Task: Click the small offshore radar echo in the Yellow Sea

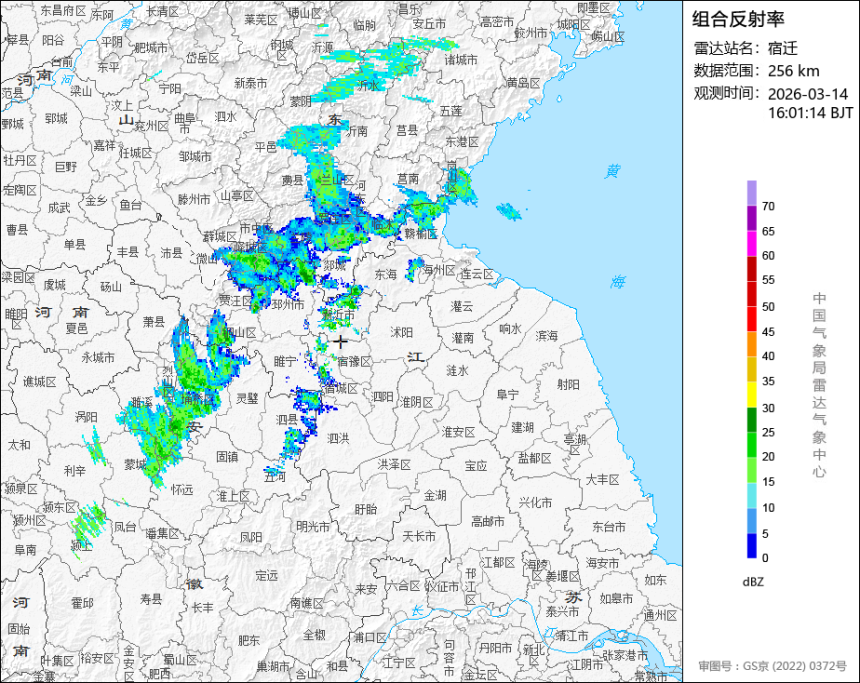Action: [510, 211]
